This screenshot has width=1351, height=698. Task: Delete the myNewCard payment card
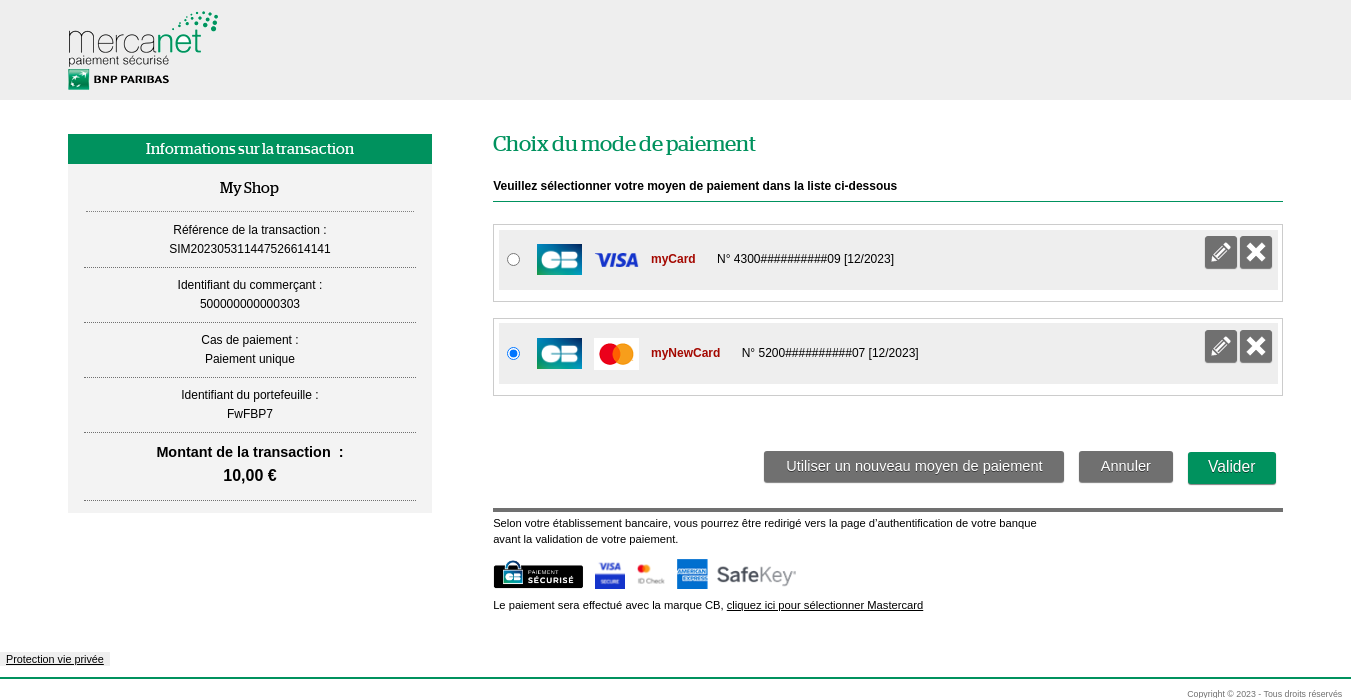click(1256, 347)
